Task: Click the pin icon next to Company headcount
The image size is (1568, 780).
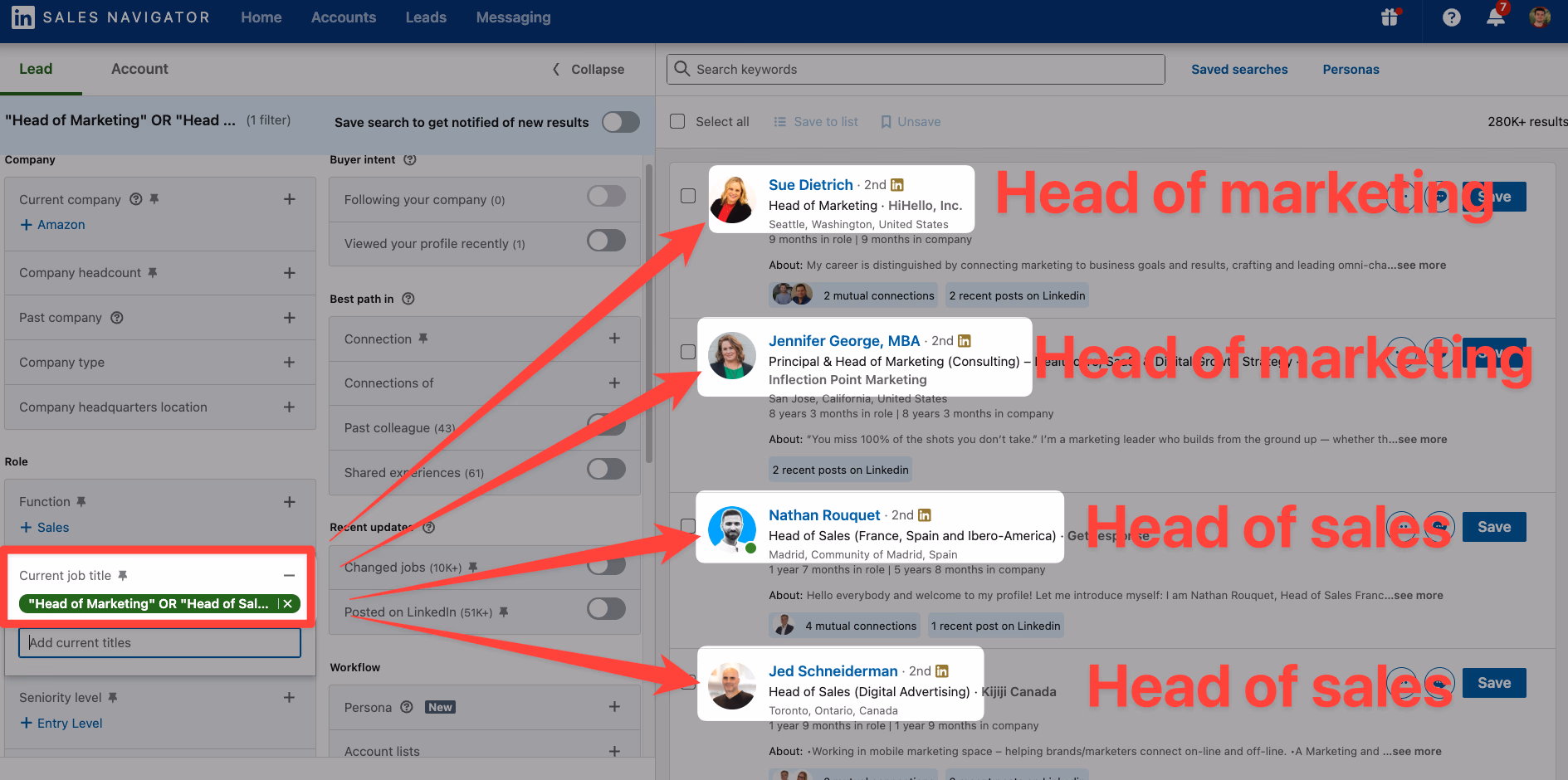Action: point(153,272)
